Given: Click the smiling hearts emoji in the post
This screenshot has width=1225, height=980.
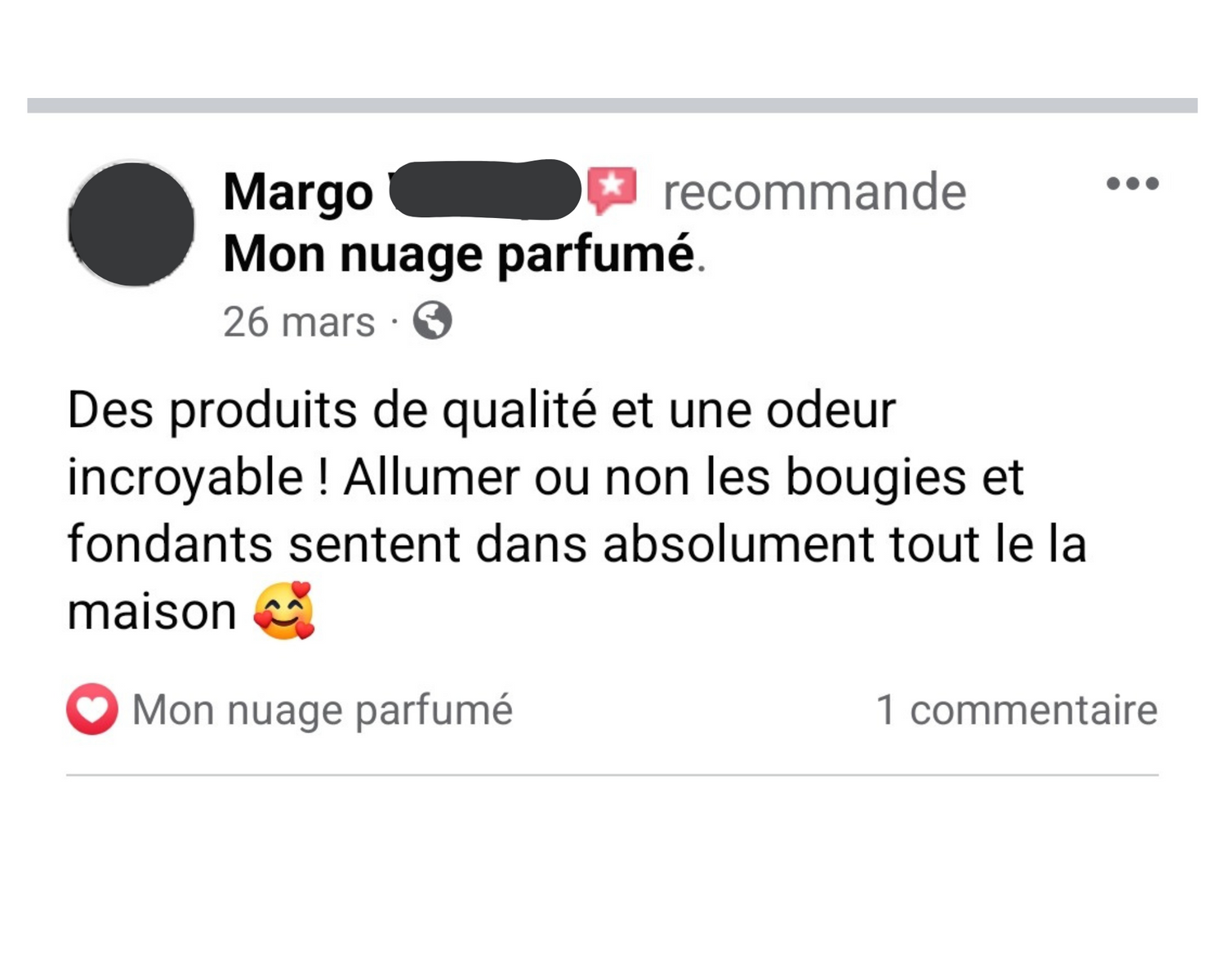Looking at the screenshot, I should [284, 611].
